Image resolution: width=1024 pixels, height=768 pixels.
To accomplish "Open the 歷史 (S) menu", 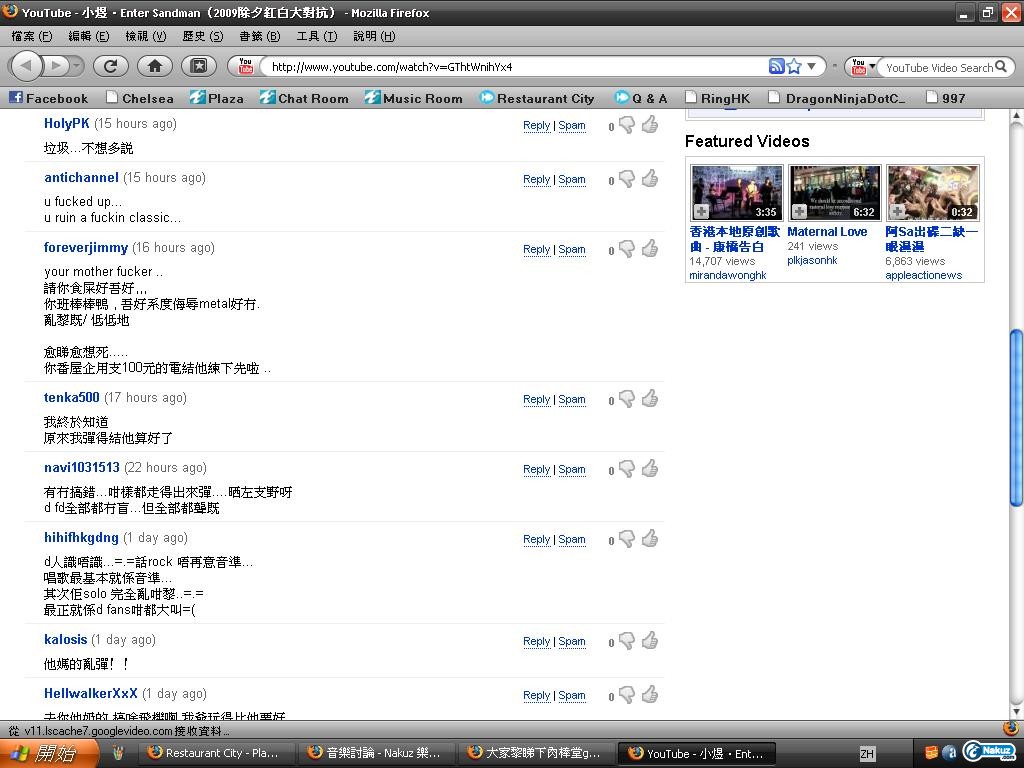I will 202,36.
